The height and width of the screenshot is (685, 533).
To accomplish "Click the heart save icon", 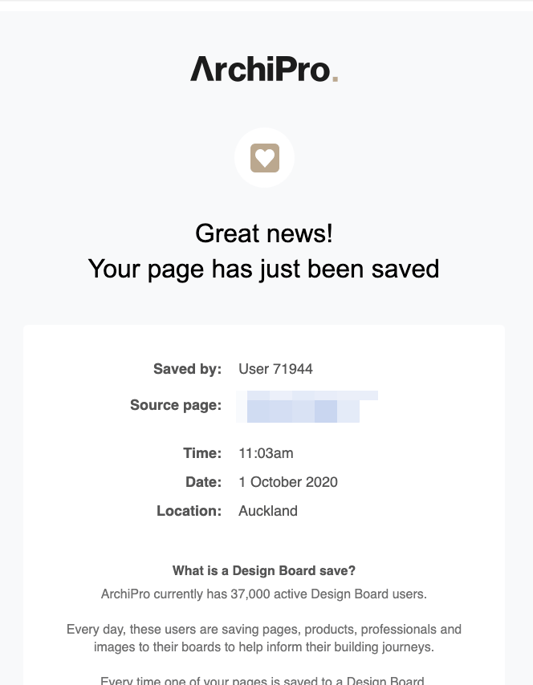I will [264, 158].
